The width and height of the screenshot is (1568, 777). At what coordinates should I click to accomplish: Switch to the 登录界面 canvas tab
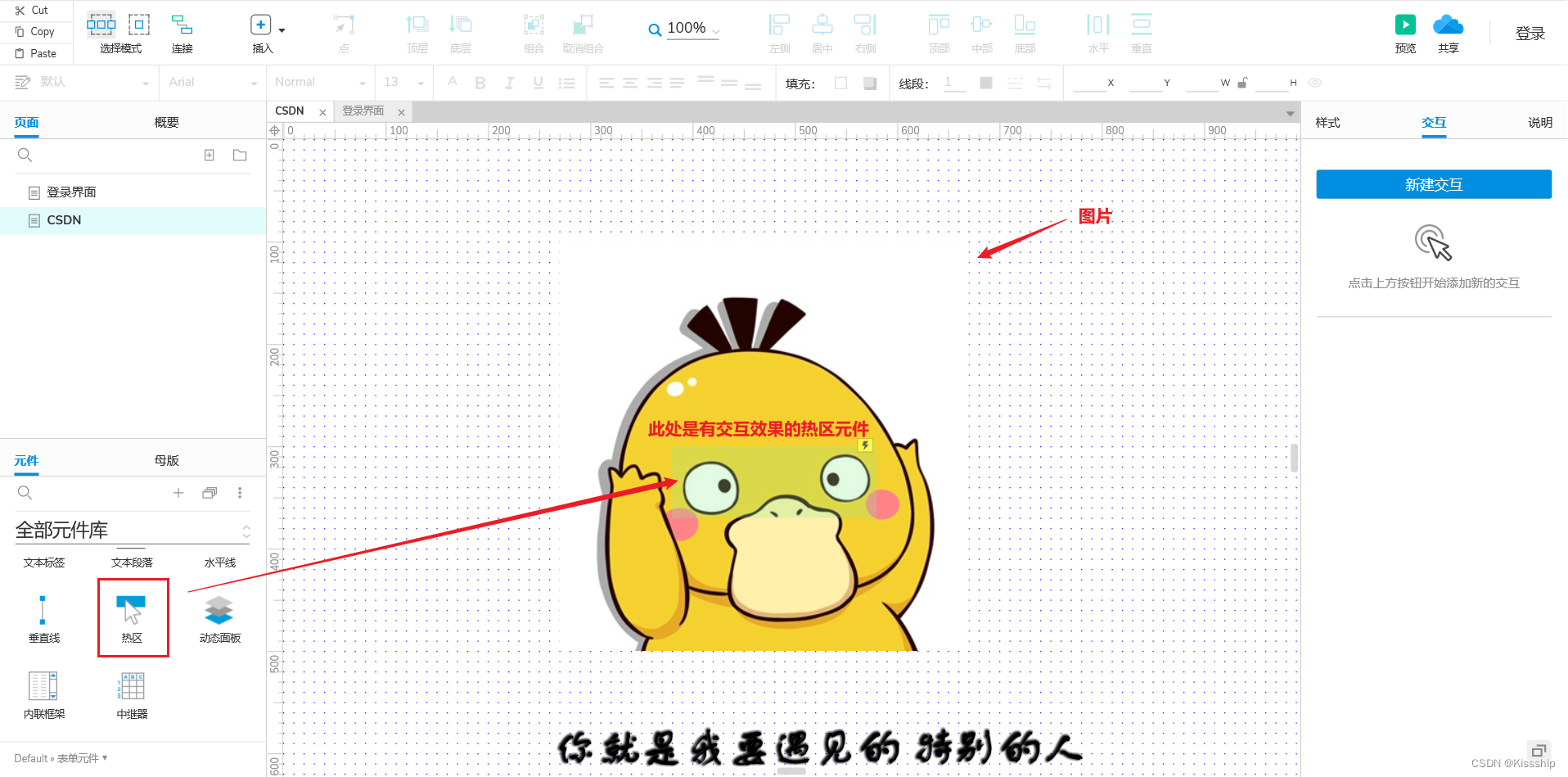[363, 111]
